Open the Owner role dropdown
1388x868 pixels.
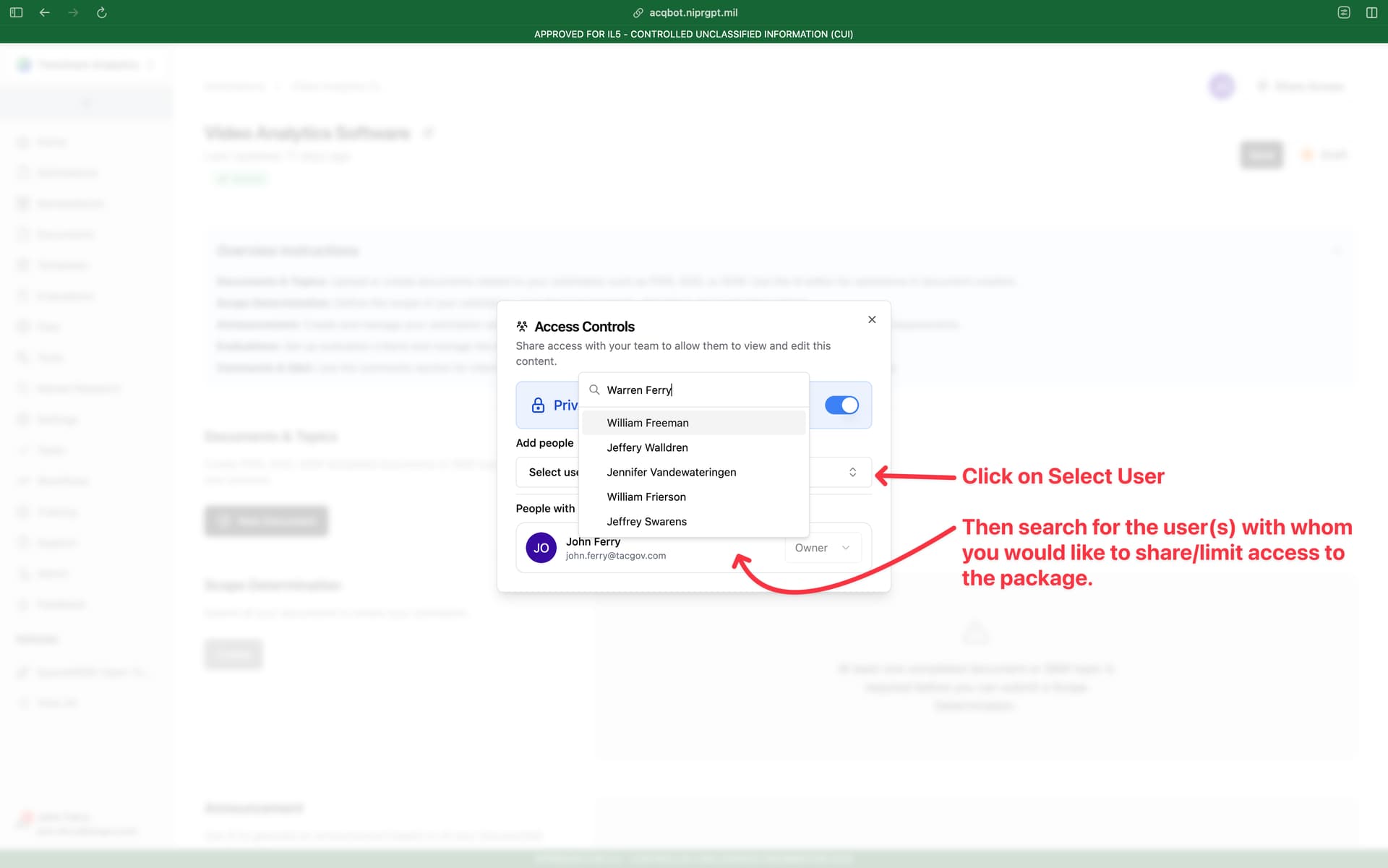pyautogui.click(x=823, y=548)
